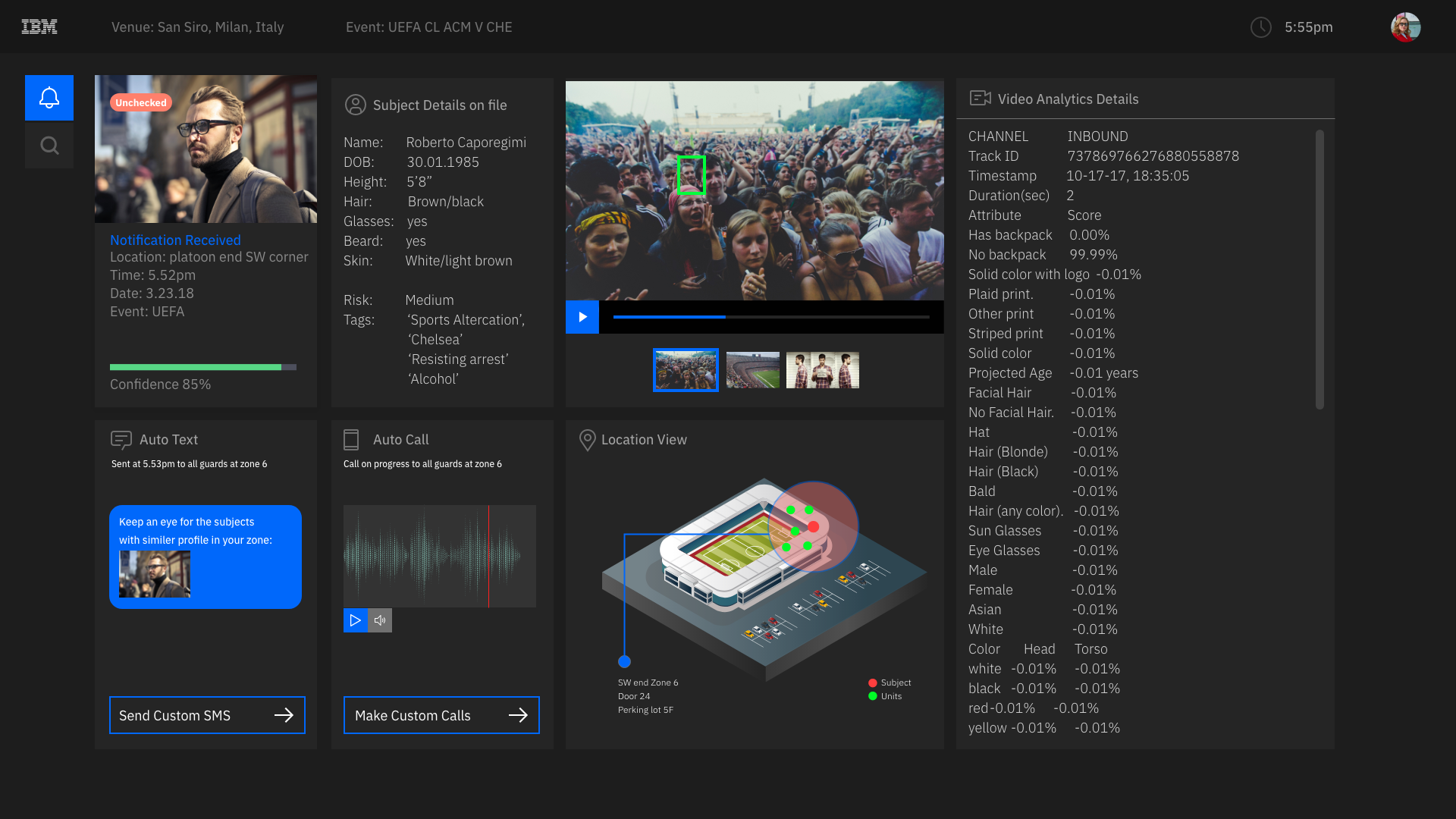Open the notifications bell in sidebar
Viewport: 1456px width, 819px height.
tap(49, 98)
